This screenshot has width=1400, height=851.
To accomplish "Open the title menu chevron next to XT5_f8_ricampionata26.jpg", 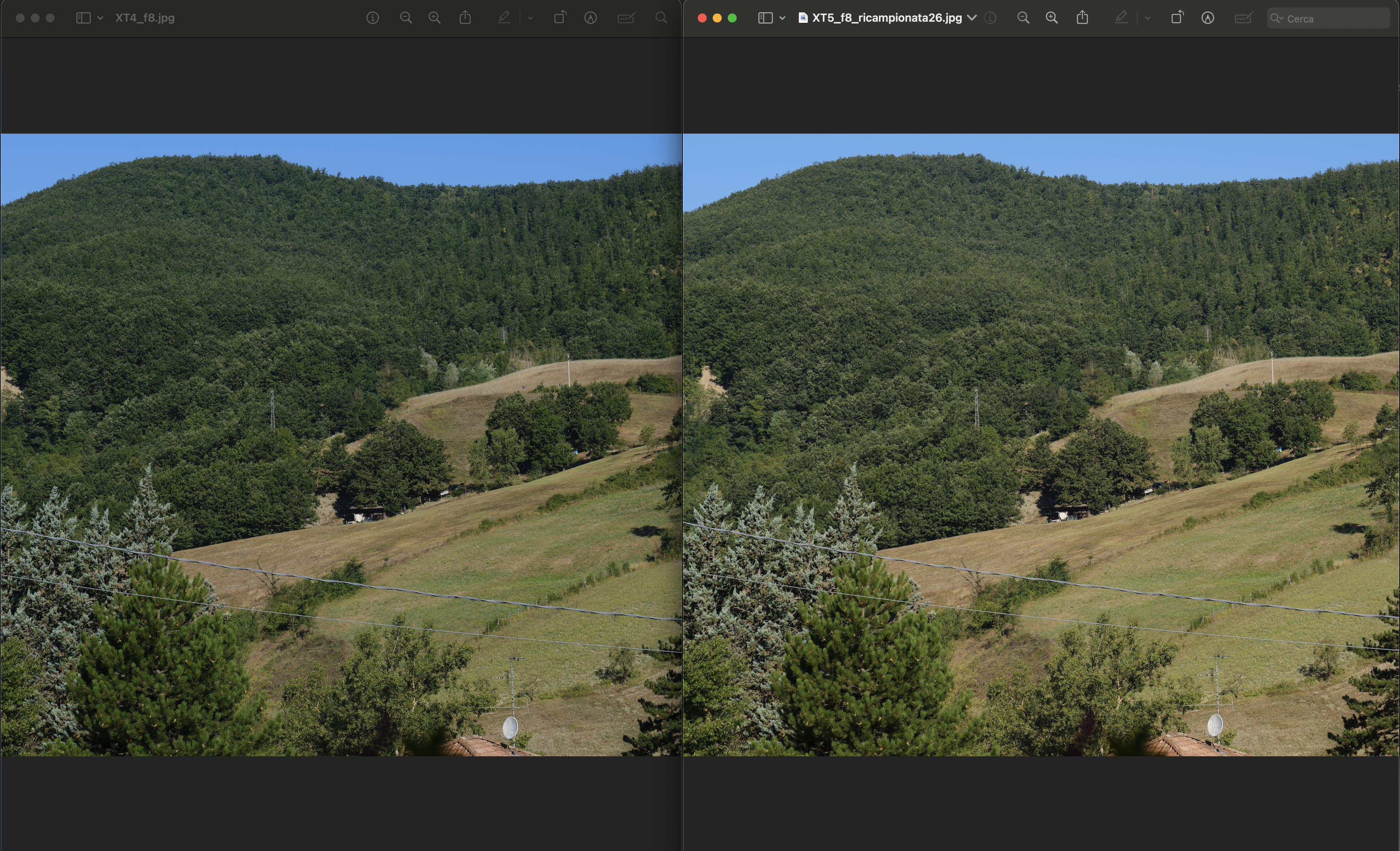I will pos(972,18).
